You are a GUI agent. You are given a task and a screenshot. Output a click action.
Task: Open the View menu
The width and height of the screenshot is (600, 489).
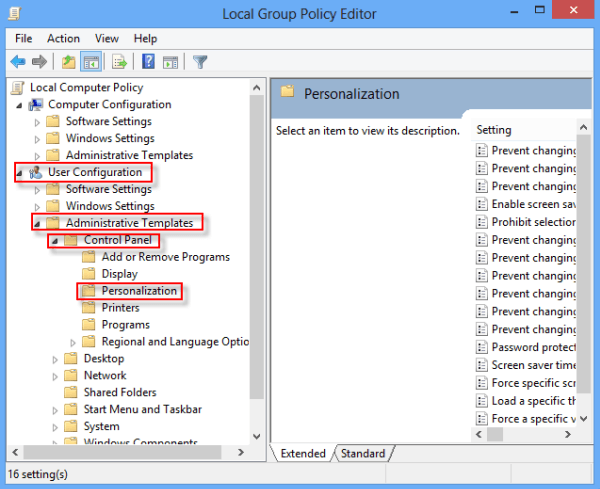point(107,39)
